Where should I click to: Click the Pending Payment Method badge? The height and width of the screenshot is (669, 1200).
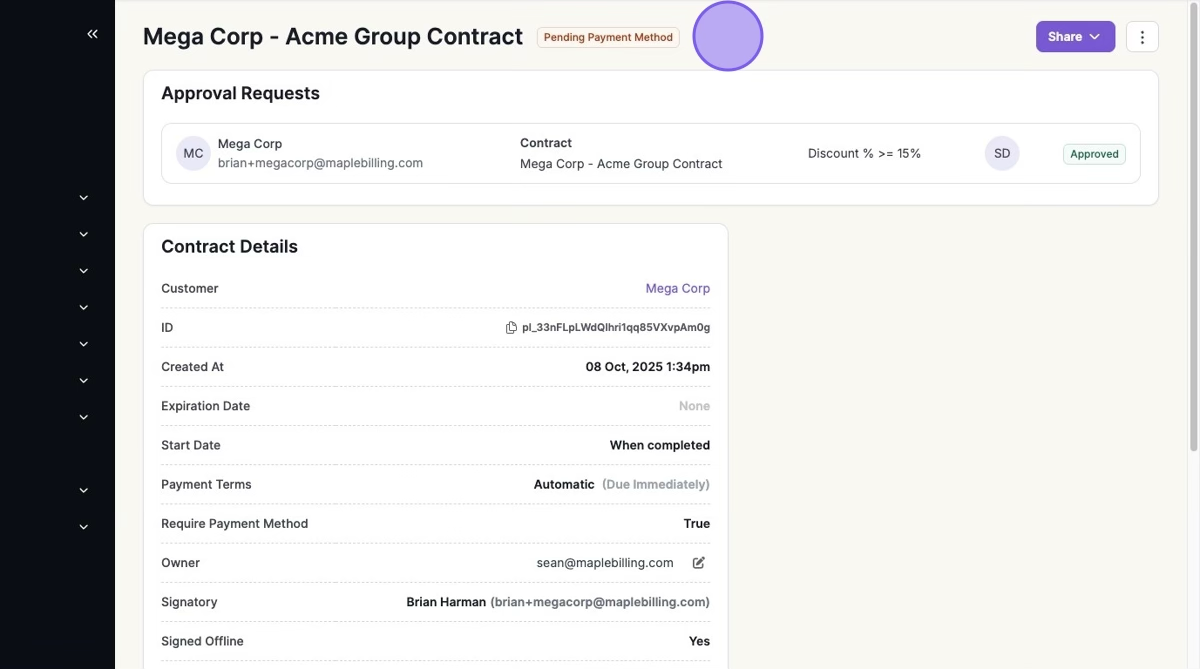[608, 37]
